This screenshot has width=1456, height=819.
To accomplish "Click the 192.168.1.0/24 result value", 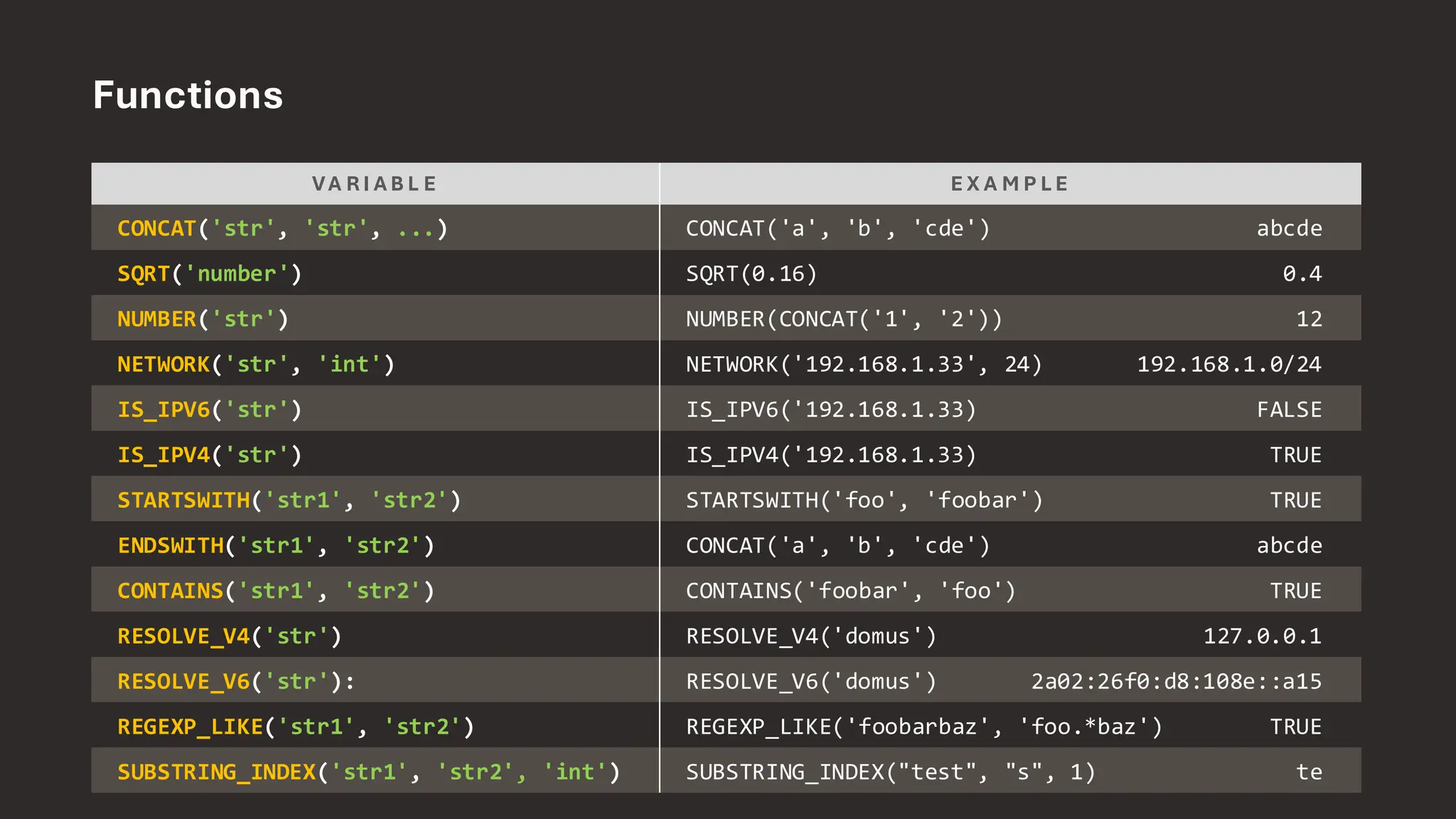I will pyautogui.click(x=1228, y=365).
